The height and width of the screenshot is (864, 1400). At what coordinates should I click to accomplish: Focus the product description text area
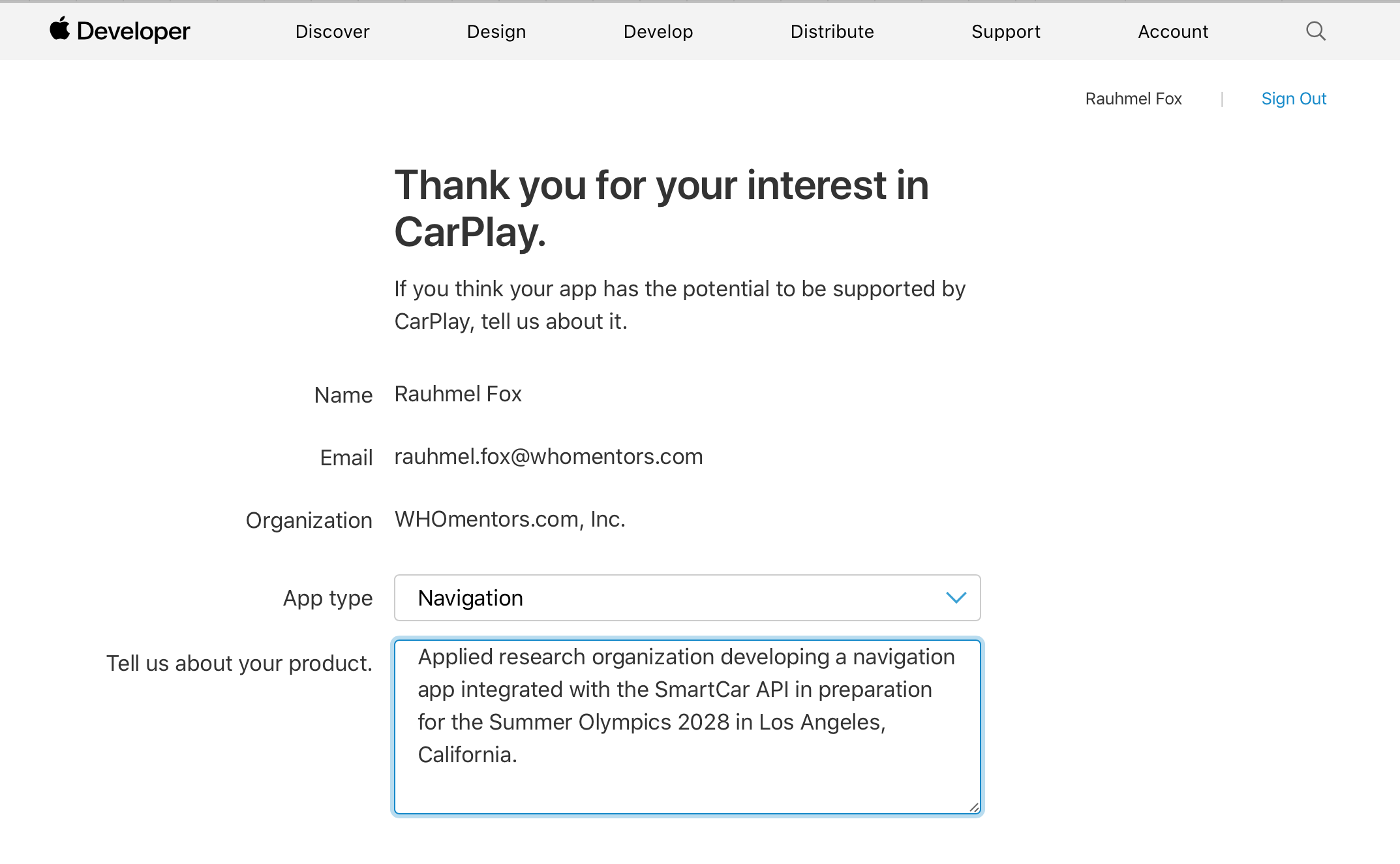tap(686, 783)
